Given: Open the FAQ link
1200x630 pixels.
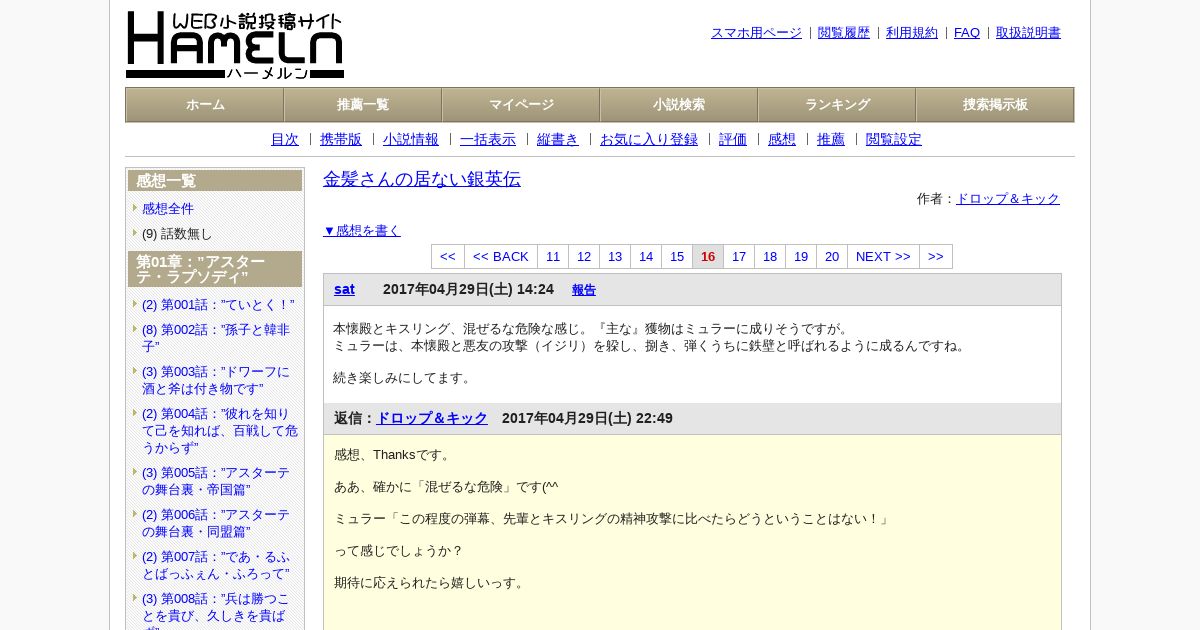Looking at the screenshot, I should tap(967, 33).
